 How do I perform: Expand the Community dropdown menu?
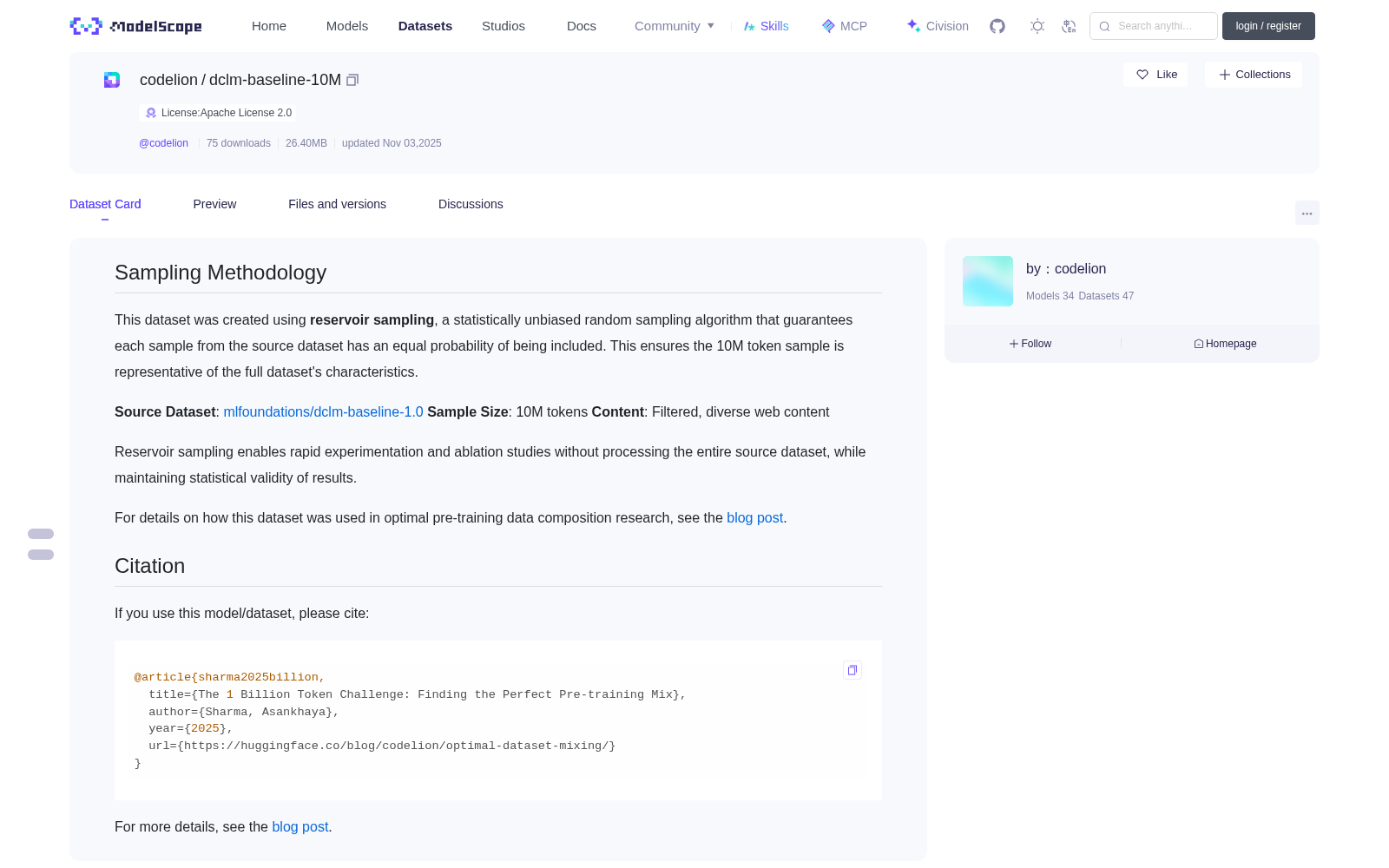(675, 26)
